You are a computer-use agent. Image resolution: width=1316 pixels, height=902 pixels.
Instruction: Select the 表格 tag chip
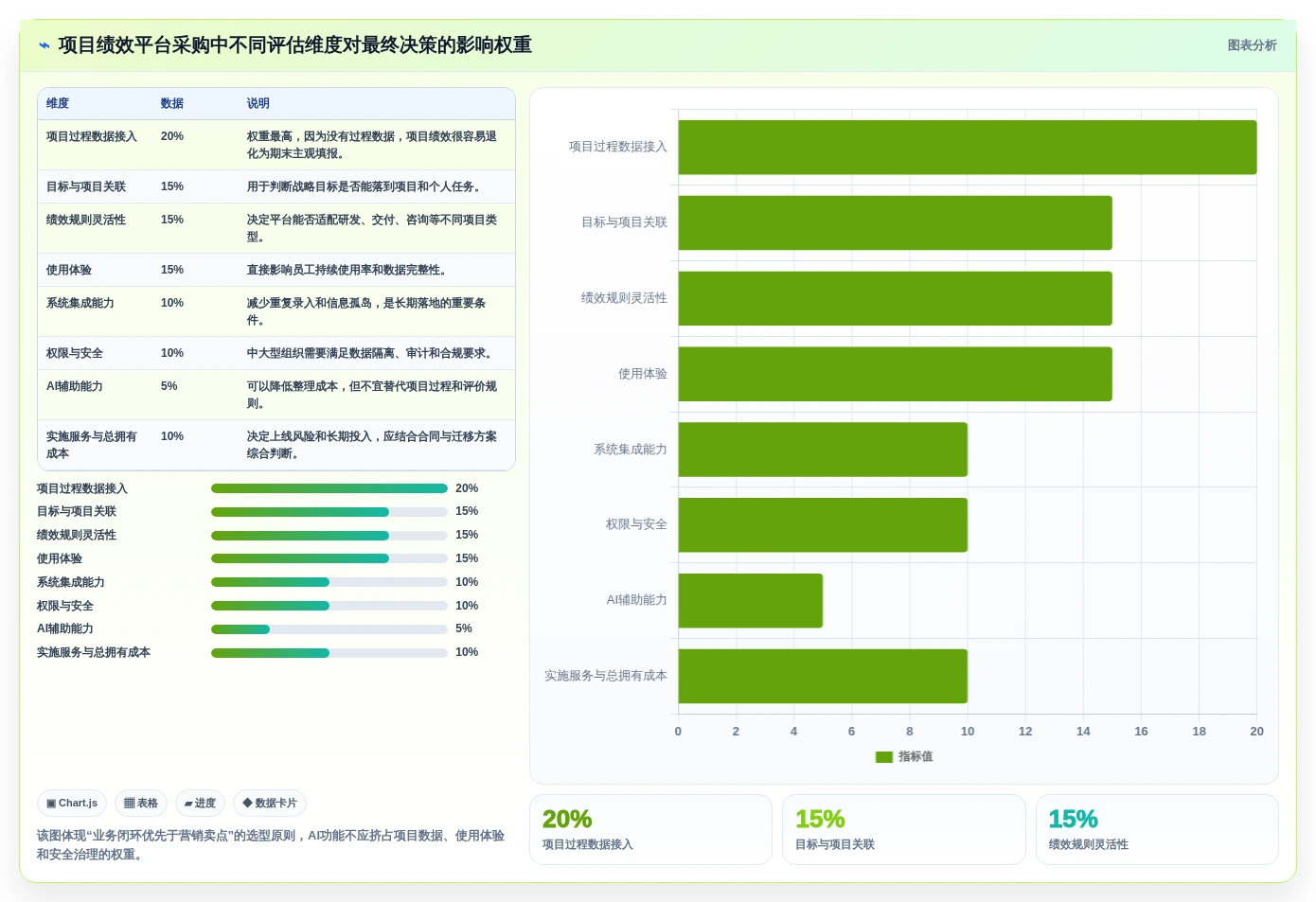141,803
